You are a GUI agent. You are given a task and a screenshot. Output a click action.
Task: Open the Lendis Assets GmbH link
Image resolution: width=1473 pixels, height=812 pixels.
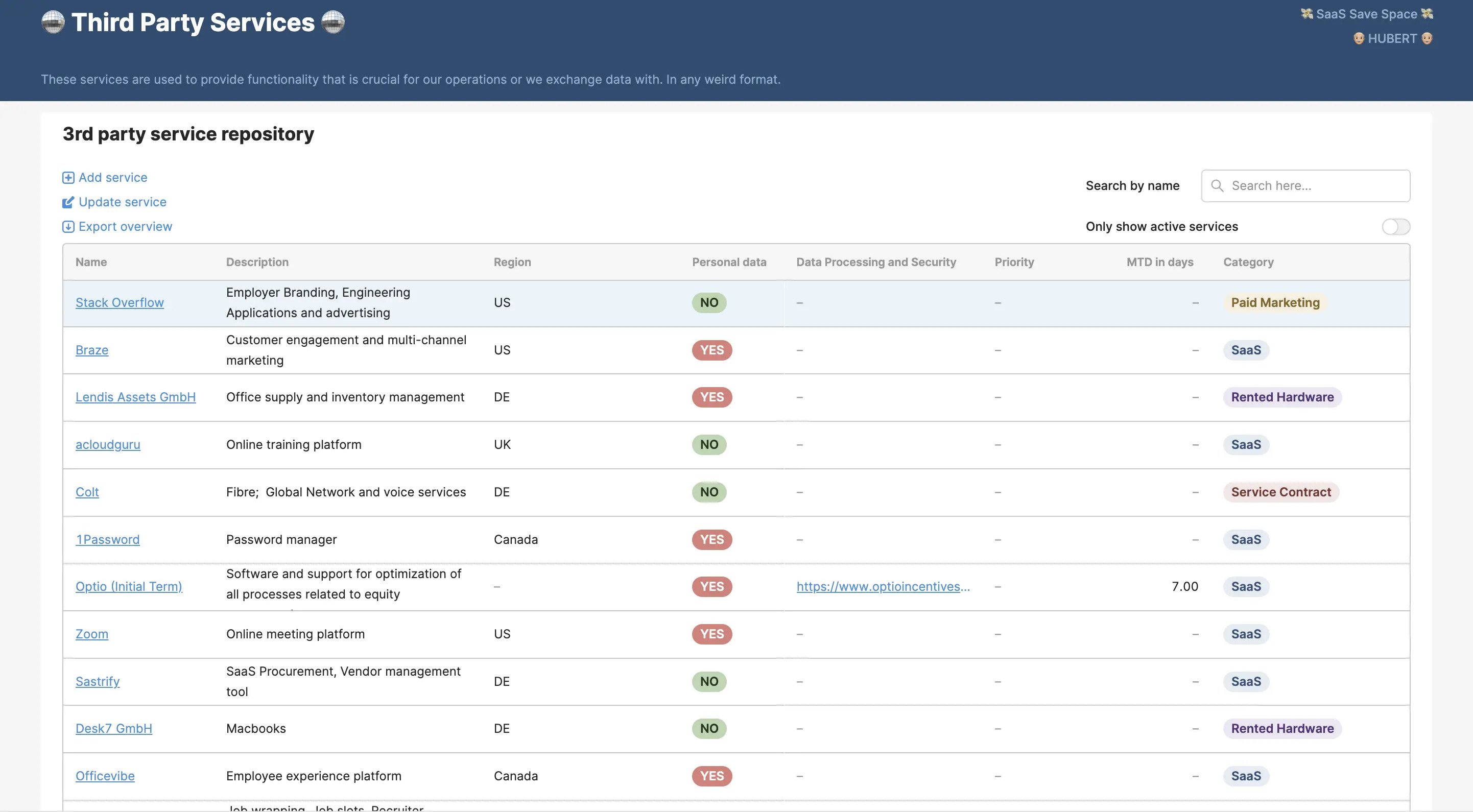[x=135, y=397]
